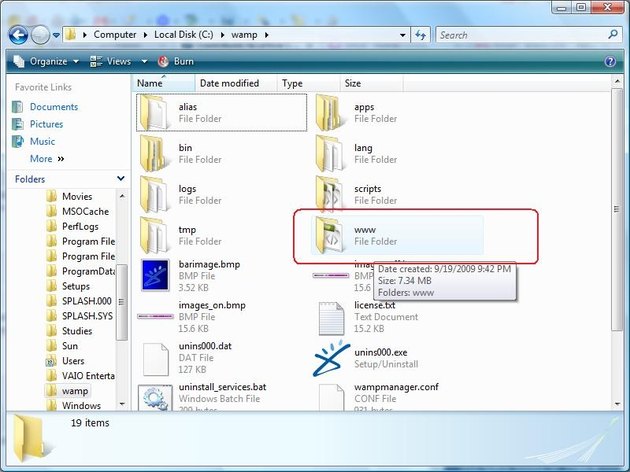The image size is (630, 472).
Task: Select ProgramData folder in tree
Action: 88,272
